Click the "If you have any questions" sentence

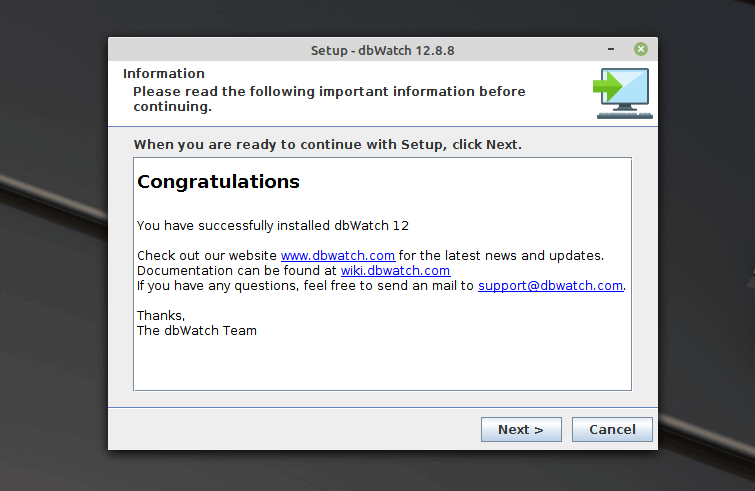(x=305, y=285)
